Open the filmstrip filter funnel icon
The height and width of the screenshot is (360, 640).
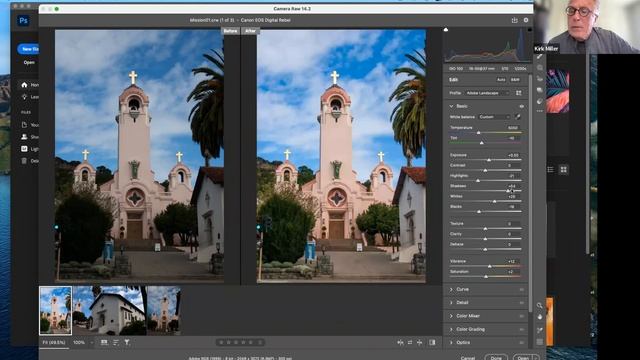point(127,342)
